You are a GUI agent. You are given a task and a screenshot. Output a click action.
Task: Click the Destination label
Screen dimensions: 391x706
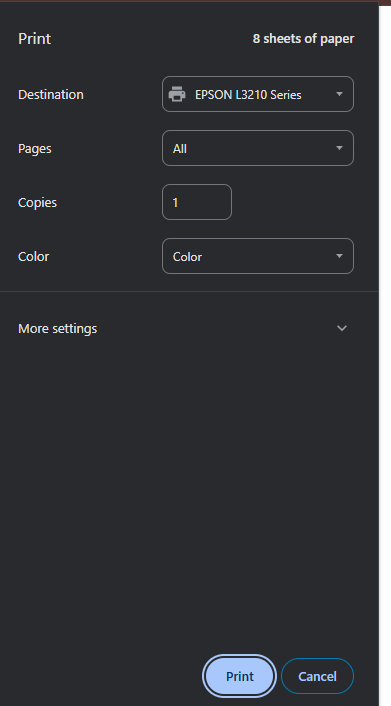(x=51, y=95)
